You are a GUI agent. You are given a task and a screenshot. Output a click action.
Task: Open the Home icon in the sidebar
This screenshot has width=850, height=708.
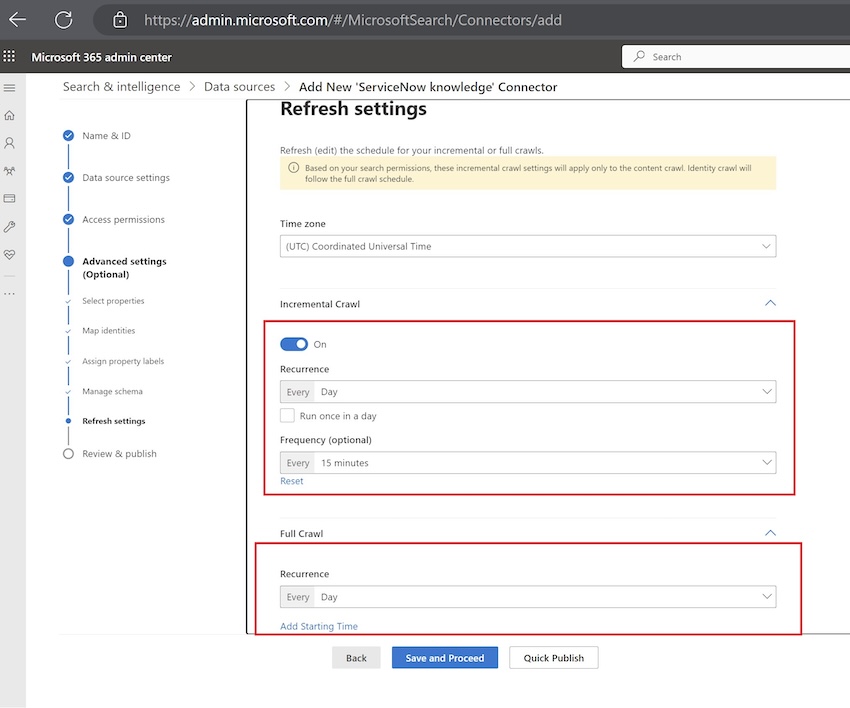click(x=10, y=116)
